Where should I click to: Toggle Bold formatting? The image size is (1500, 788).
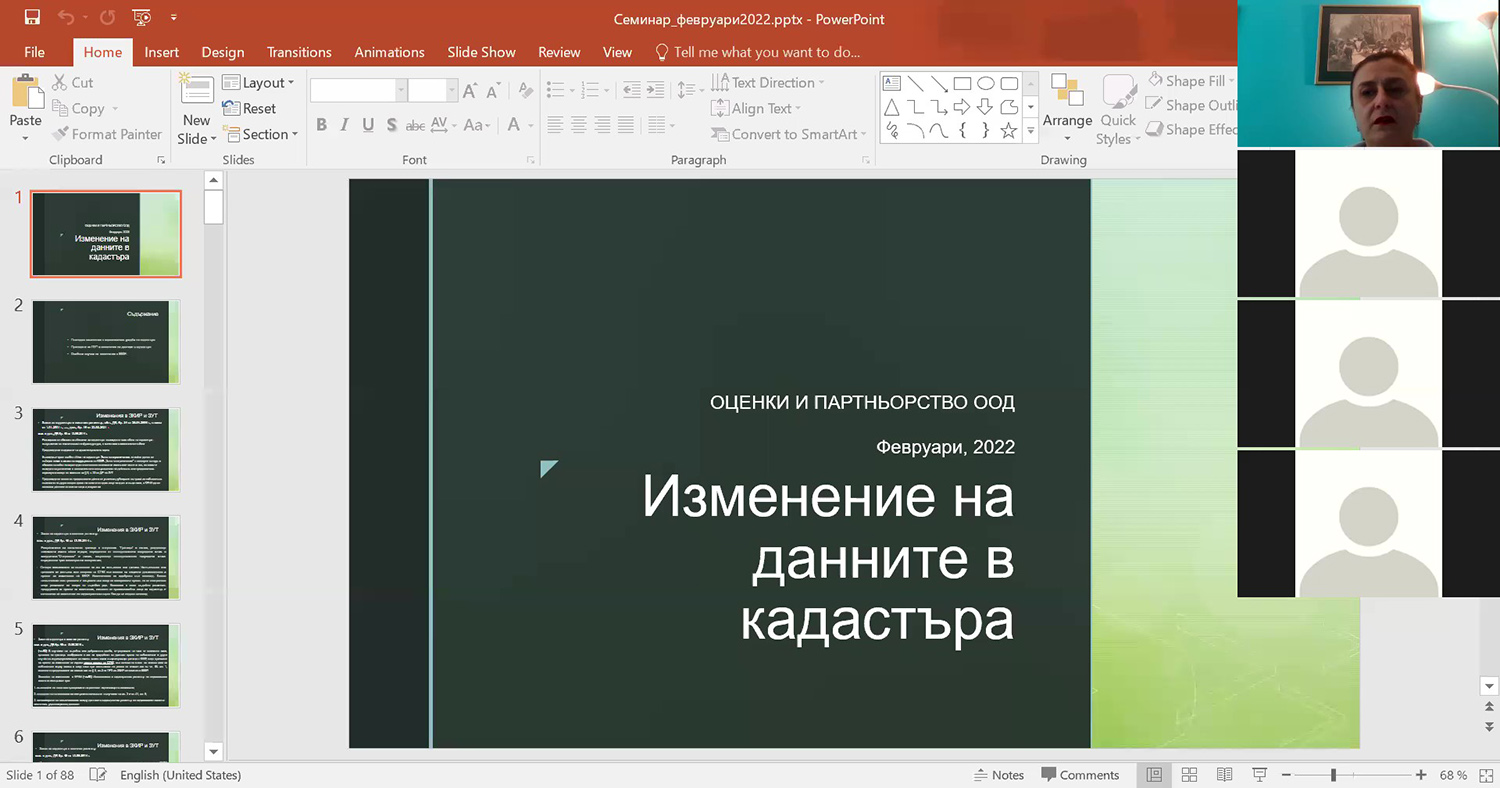(321, 125)
